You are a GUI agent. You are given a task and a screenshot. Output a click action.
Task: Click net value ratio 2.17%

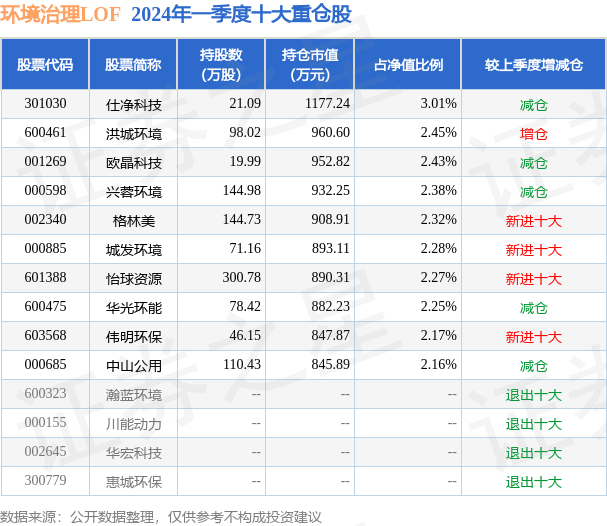[x=439, y=336]
